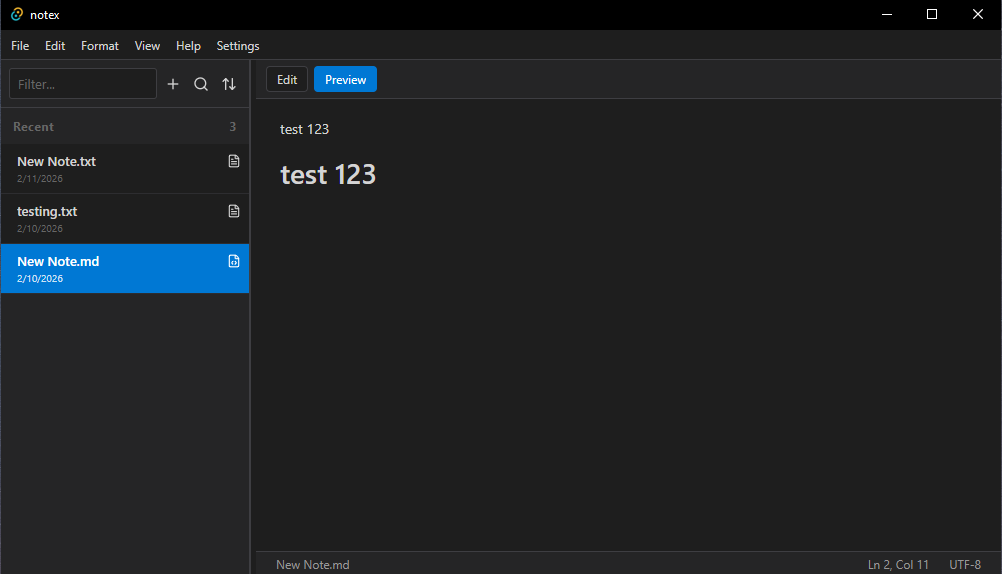Click the file icon beside New Note.txt

click(x=234, y=161)
